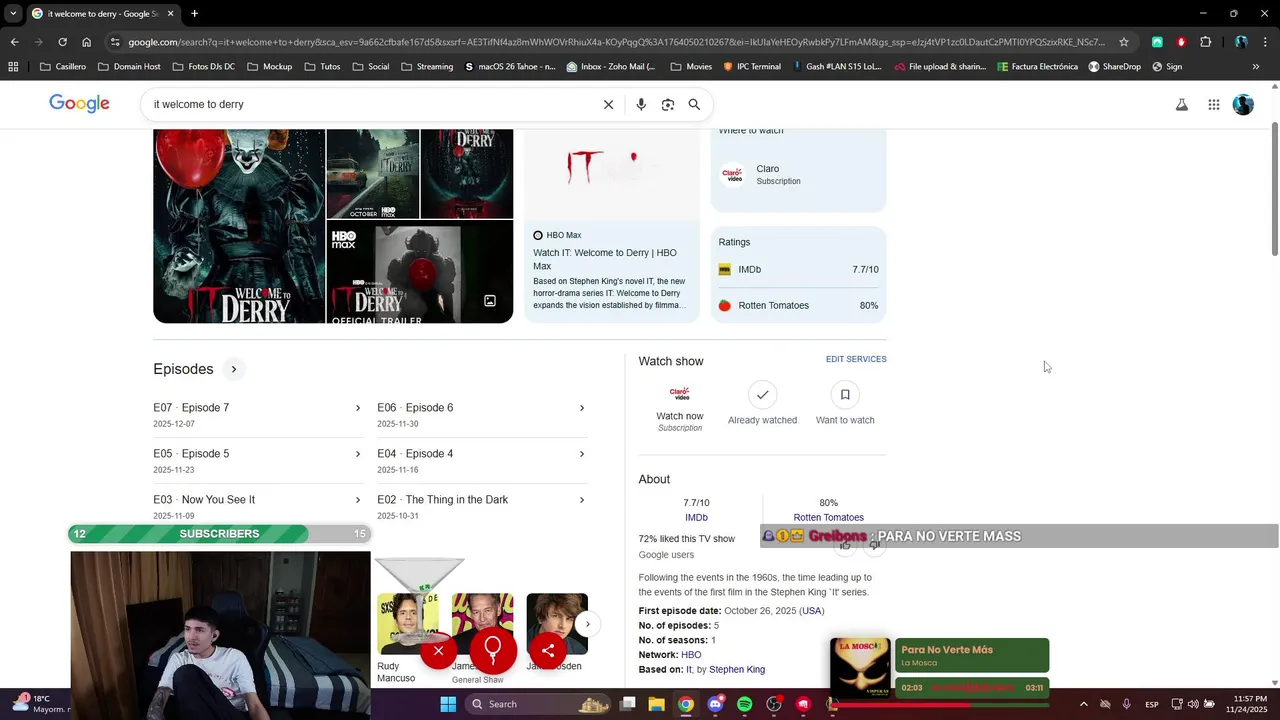Start voice search with the microphone icon
Screen dimensions: 1280x720
tap(641, 104)
